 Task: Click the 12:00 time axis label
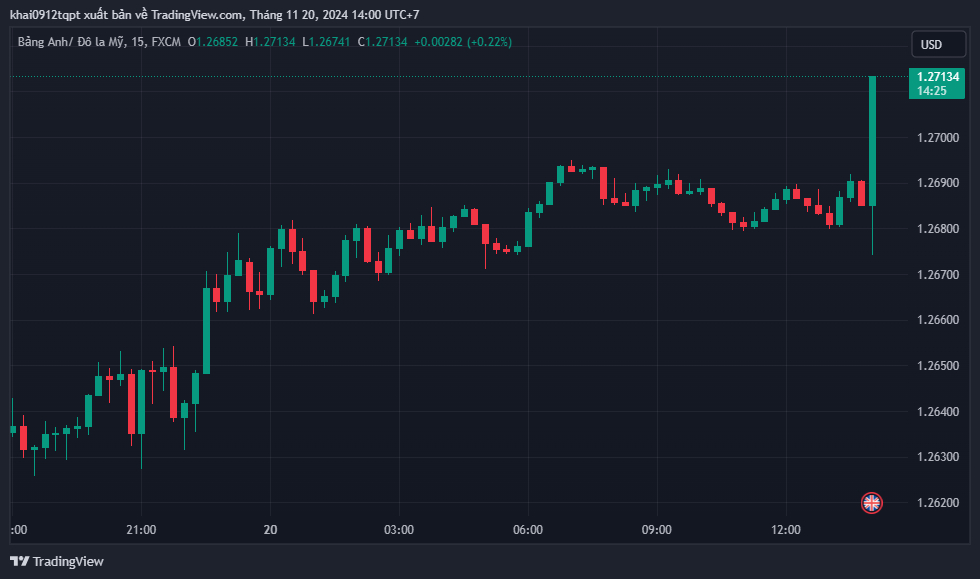[x=786, y=530]
